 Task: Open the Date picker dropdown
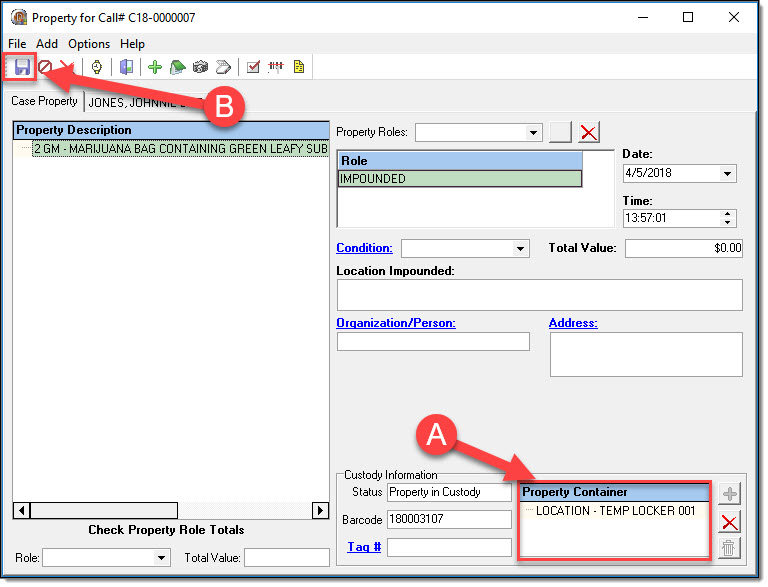pos(727,173)
